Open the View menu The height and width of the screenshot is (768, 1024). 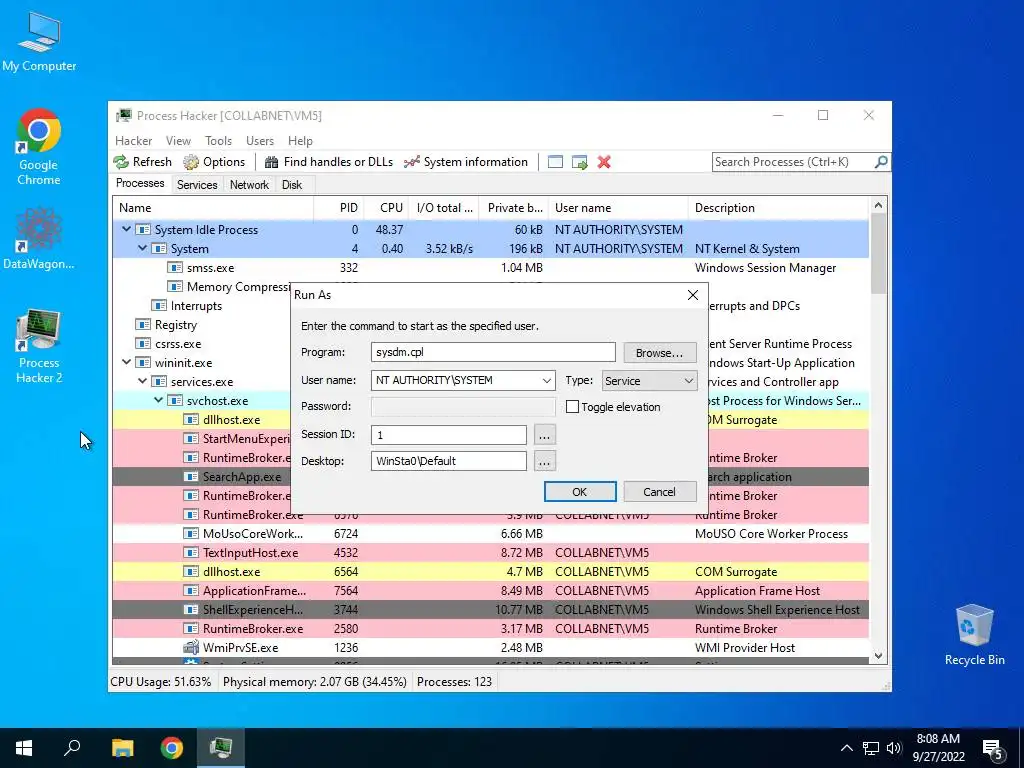click(x=178, y=141)
